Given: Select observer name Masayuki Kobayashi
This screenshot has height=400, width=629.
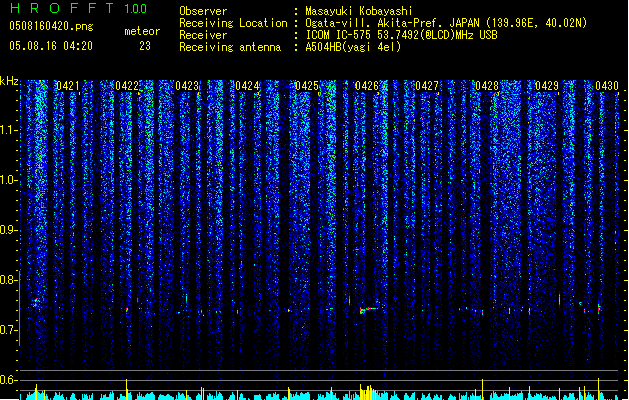Looking at the screenshot, I should (x=359, y=11).
